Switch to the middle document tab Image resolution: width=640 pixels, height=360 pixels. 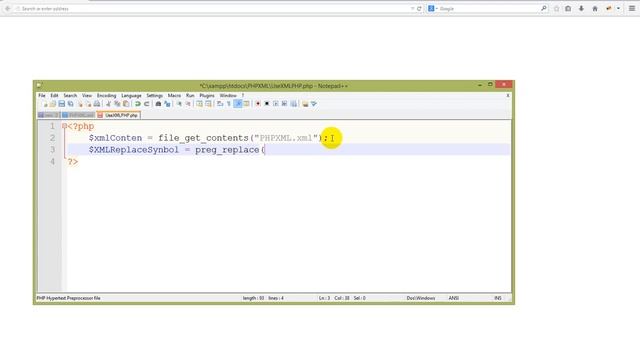coord(78,116)
